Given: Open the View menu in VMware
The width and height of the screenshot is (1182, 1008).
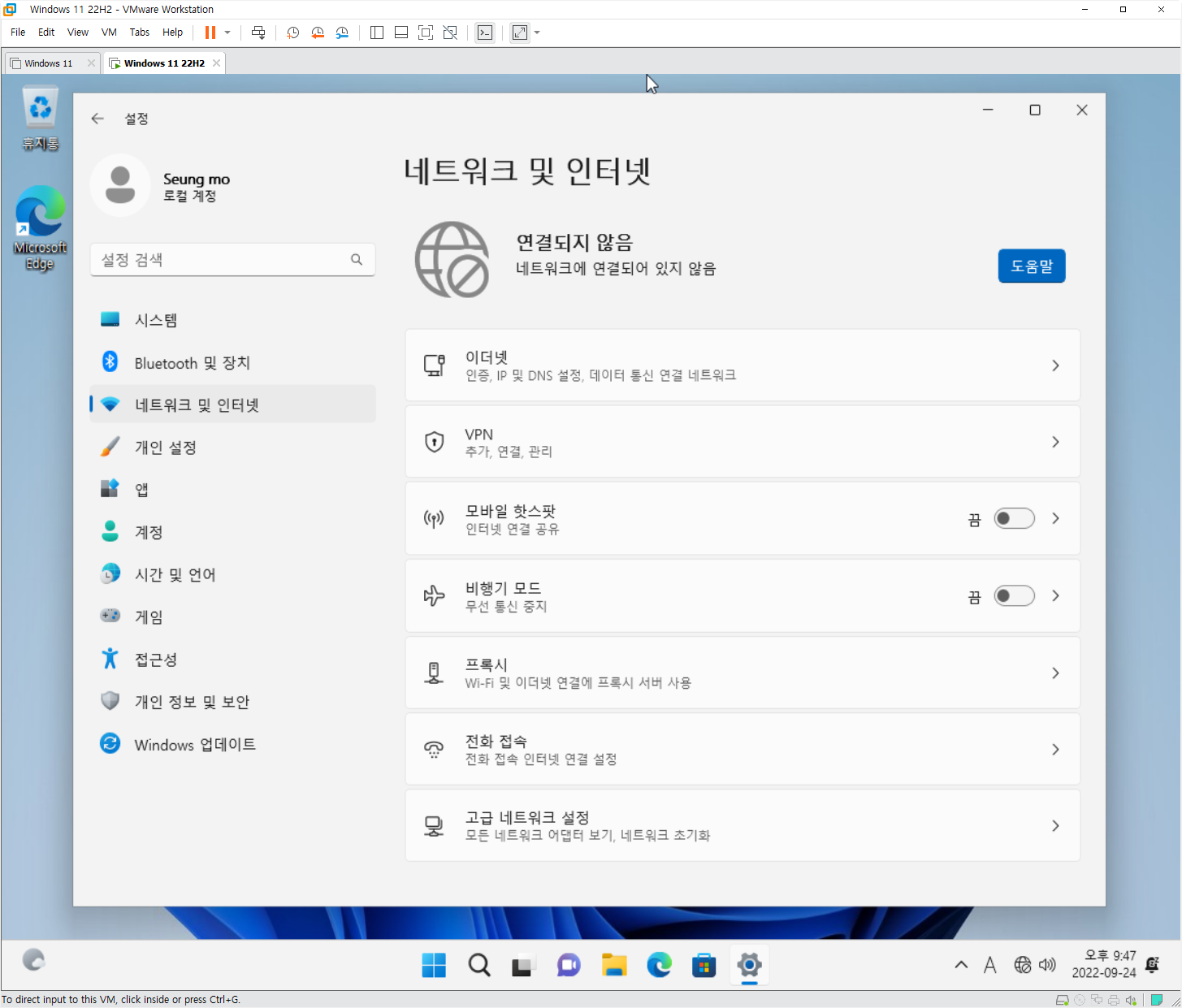Looking at the screenshot, I should [x=78, y=32].
